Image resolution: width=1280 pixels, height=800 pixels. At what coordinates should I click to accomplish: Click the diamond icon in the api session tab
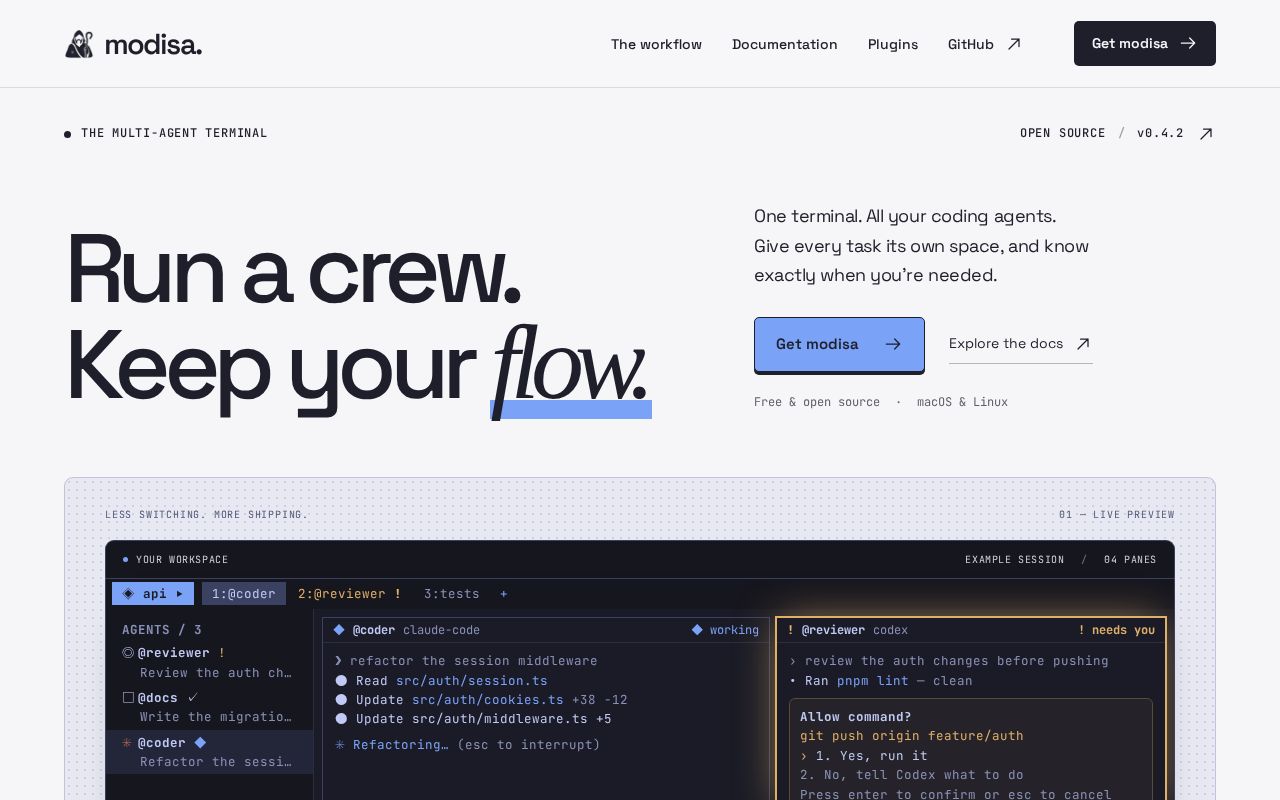point(128,593)
